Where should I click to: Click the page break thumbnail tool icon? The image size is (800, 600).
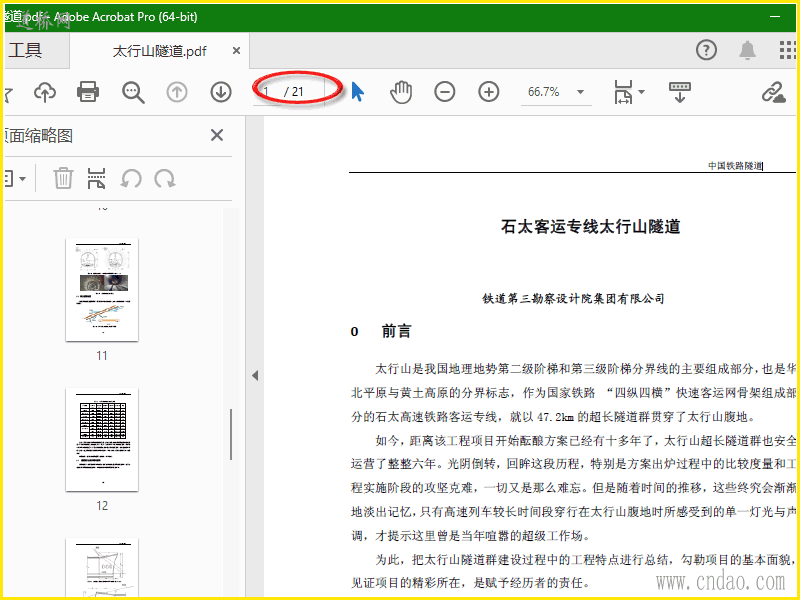click(96, 179)
